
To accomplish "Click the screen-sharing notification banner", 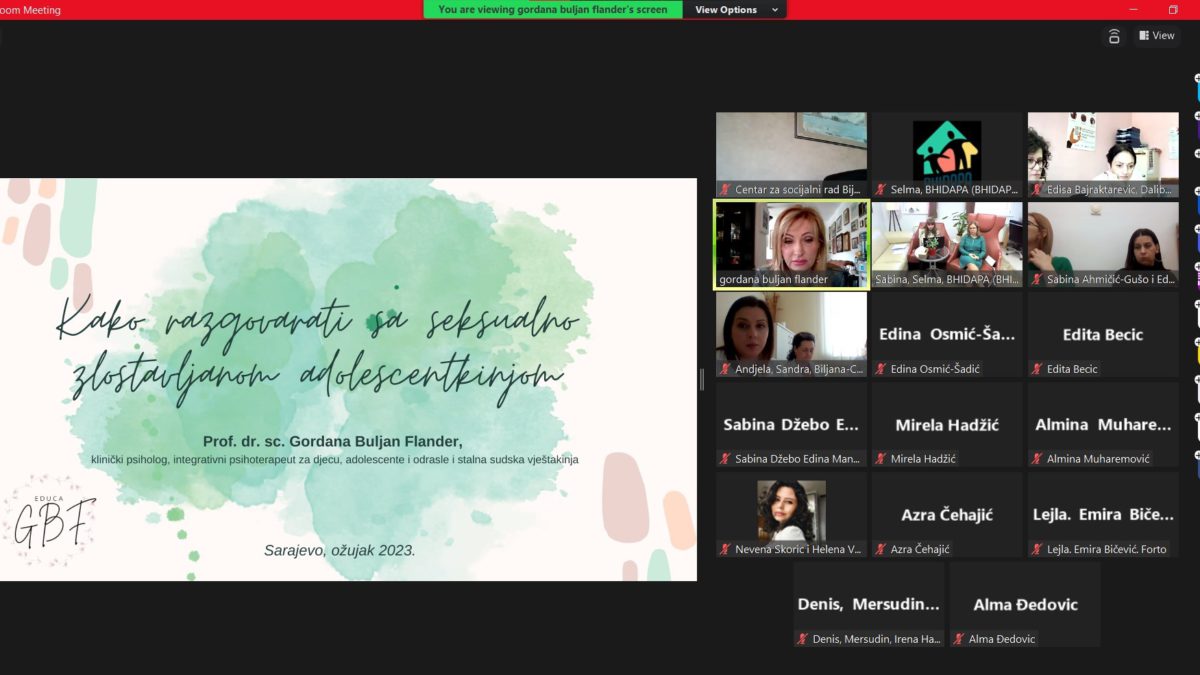I will 553,10.
